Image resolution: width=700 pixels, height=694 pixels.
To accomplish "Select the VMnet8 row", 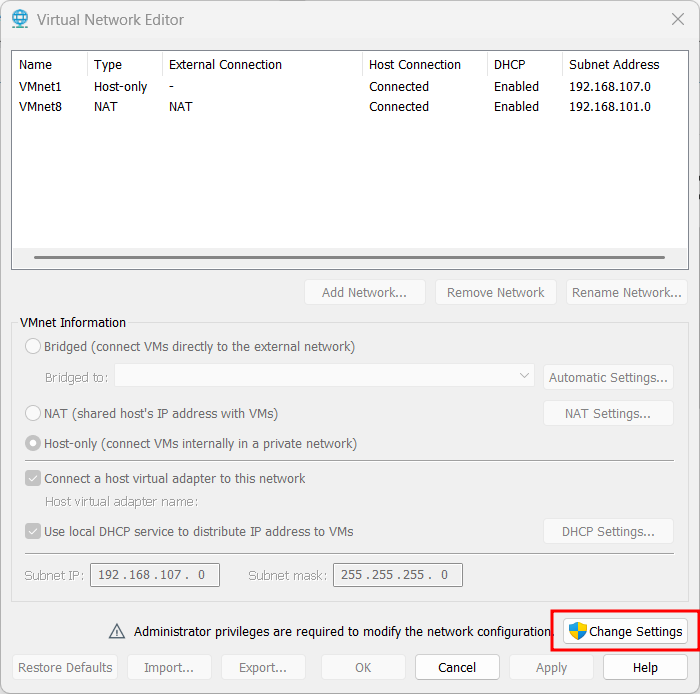I will click(x=350, y=107).
